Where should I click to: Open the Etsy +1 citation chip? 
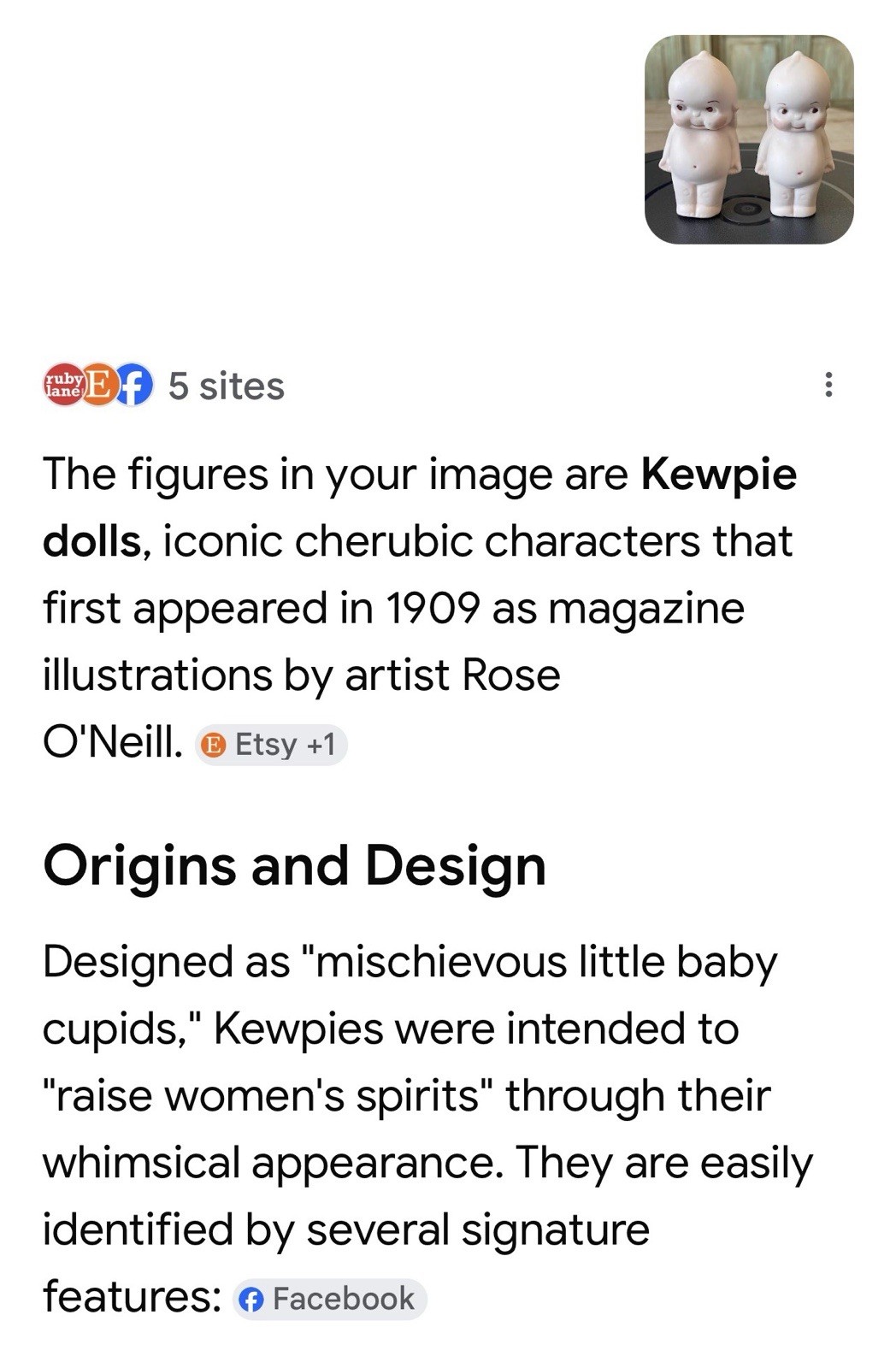pos(271,745)
